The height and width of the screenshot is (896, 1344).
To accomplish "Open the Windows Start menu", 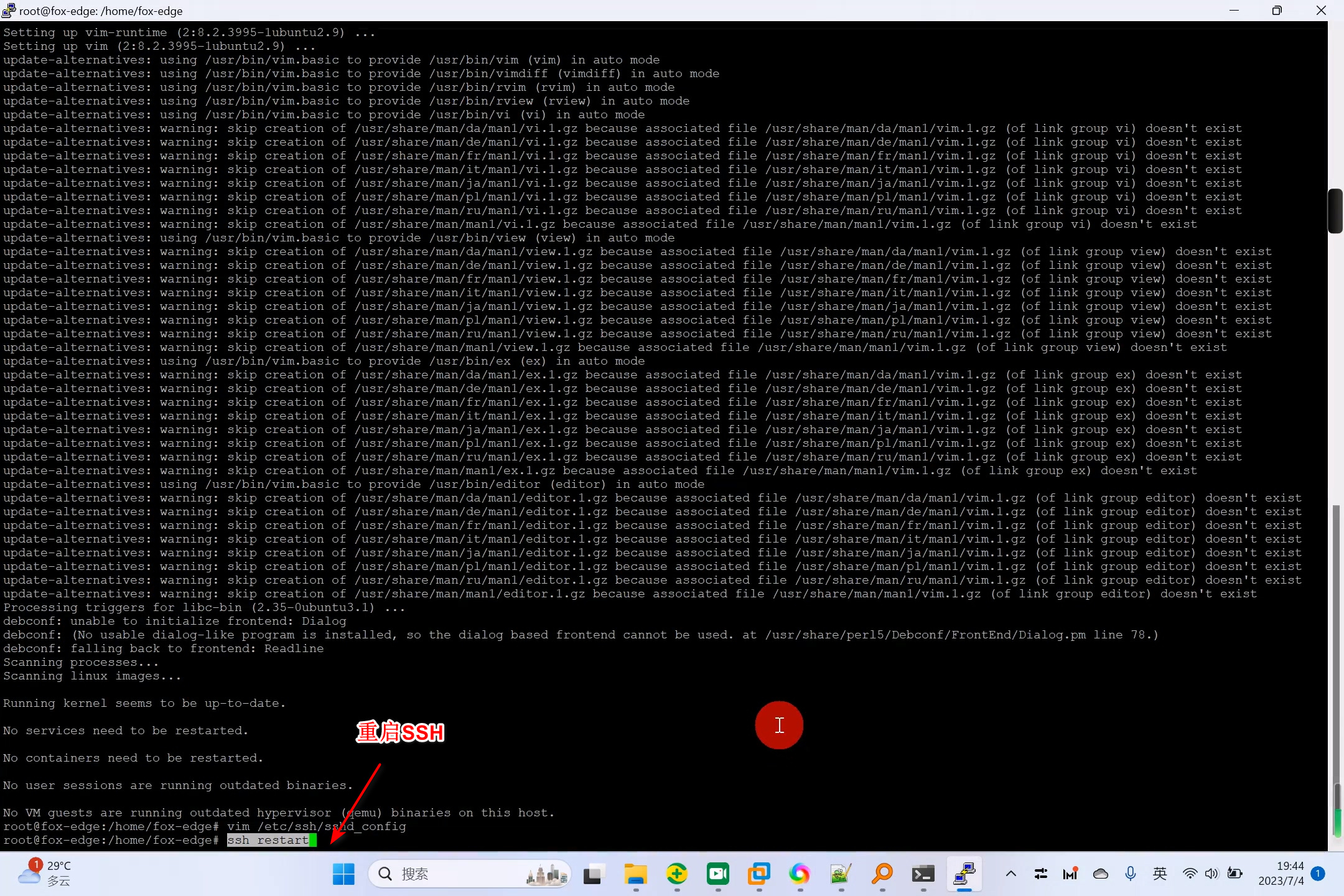I will point(343,874).
